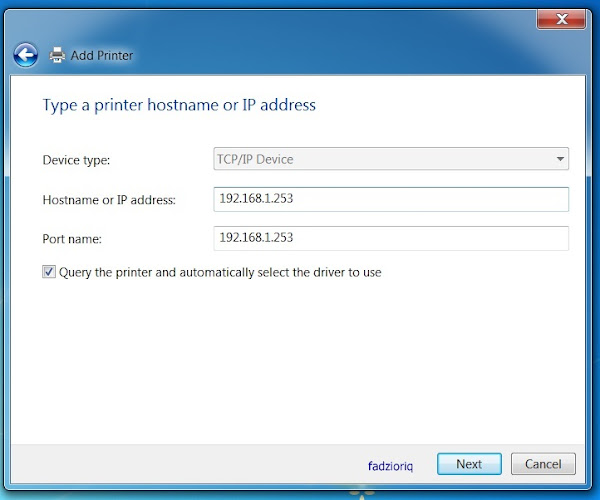Close the Add Printer dialog

[x=561, y=19]
